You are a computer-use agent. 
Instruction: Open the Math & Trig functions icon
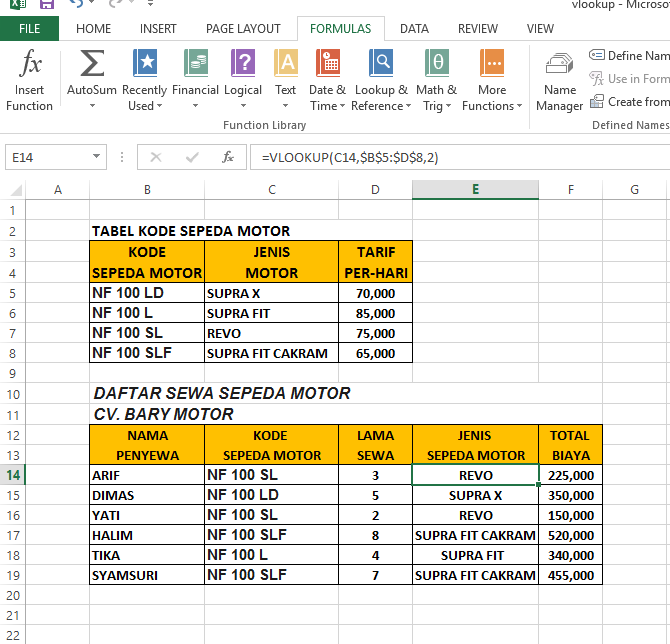click(x=437, y=62)
